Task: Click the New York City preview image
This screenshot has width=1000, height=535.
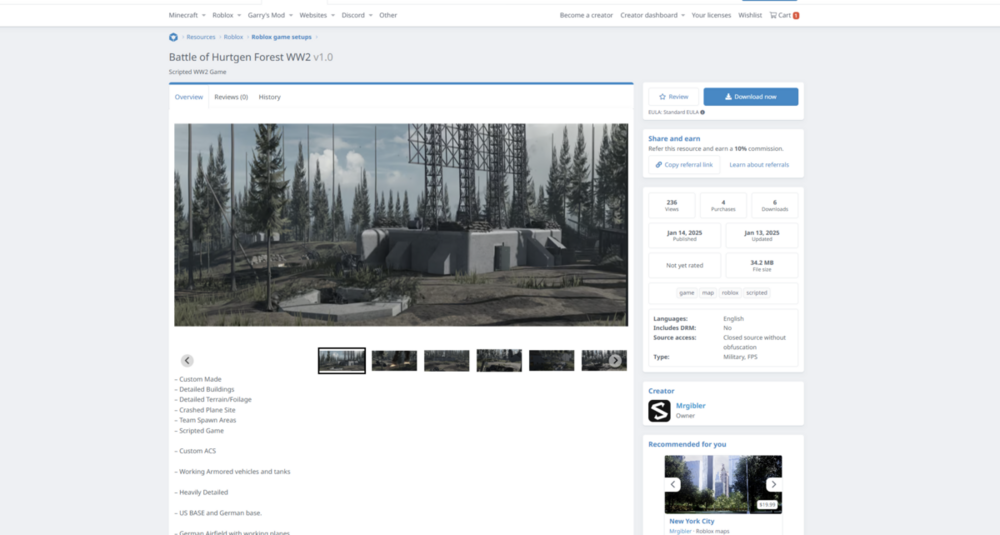Action: tap(723, 485)
